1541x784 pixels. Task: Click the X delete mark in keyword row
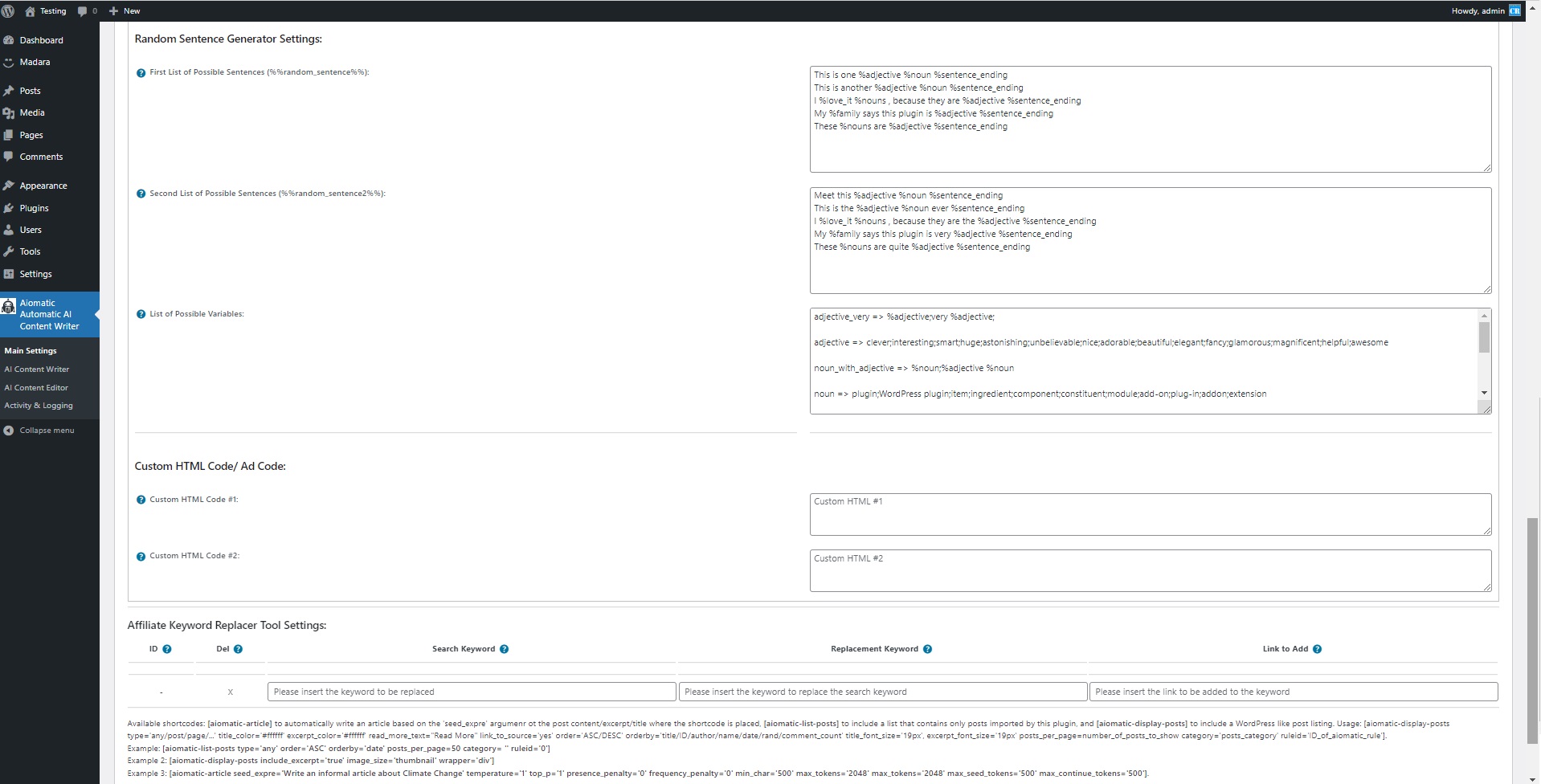click(x=231, y=692)
